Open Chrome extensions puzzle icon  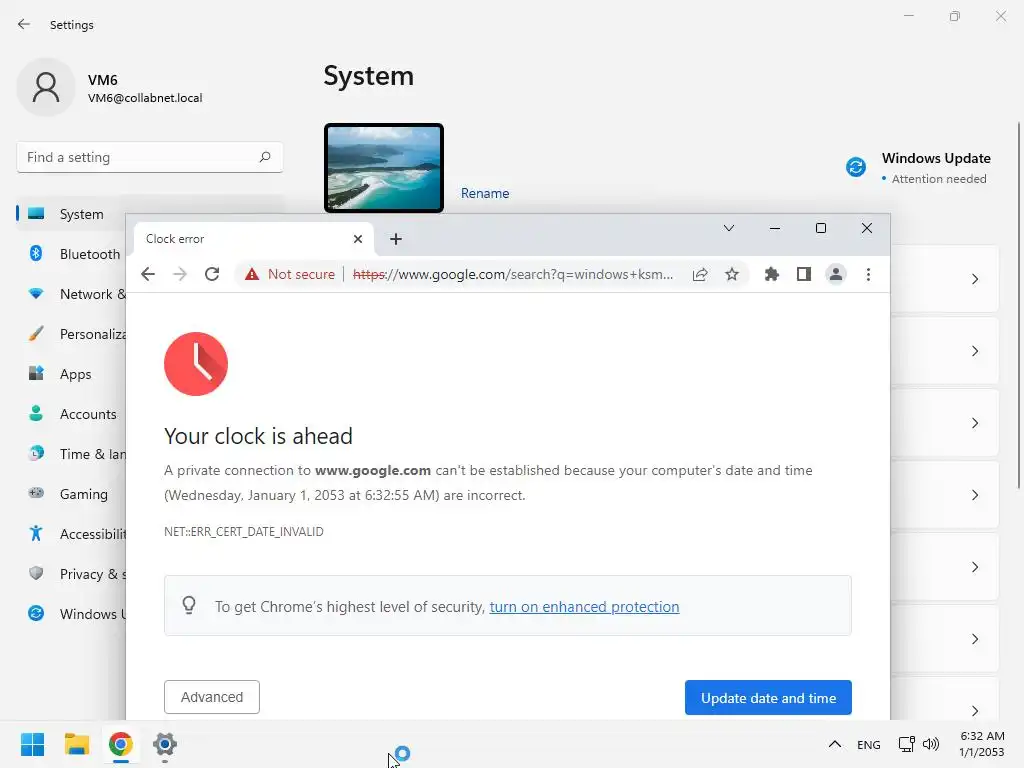(x=772, y=274)
